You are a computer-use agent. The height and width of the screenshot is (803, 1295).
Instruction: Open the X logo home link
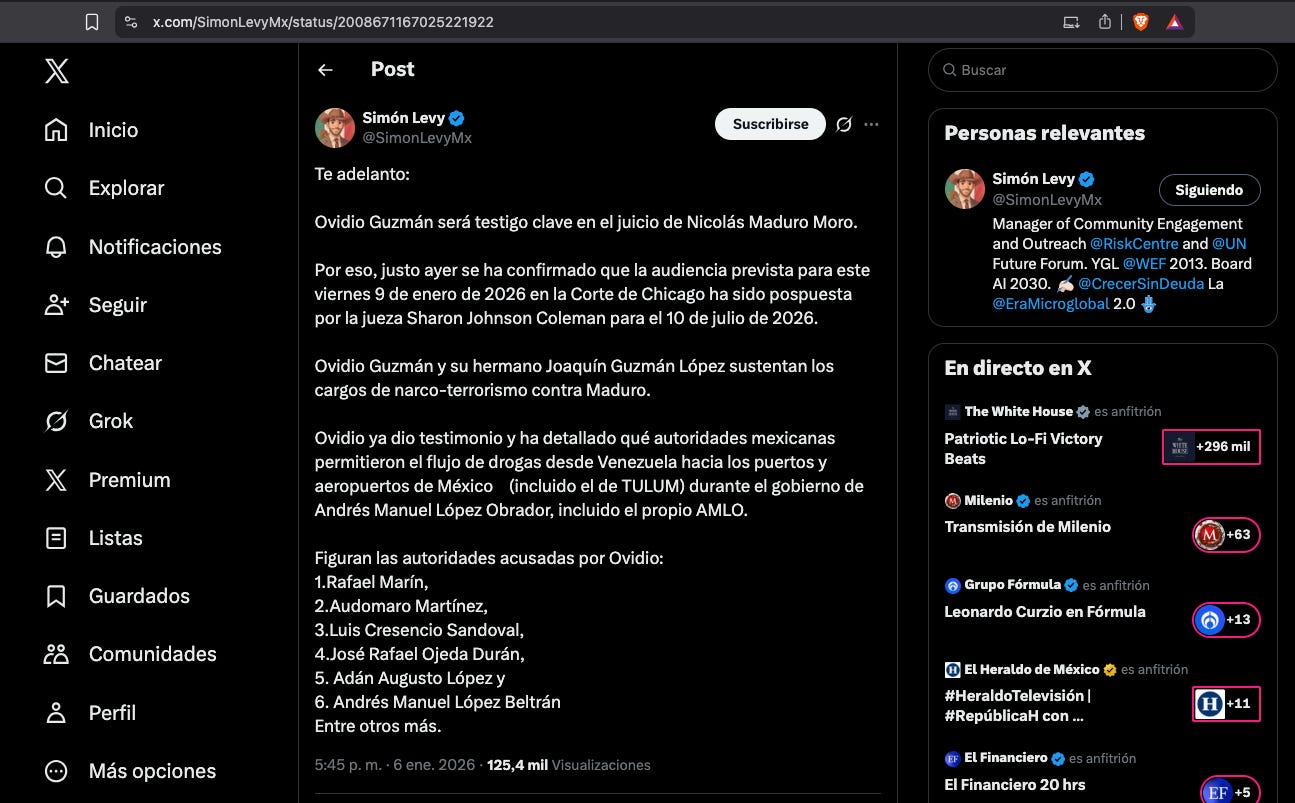click(57, 71)
